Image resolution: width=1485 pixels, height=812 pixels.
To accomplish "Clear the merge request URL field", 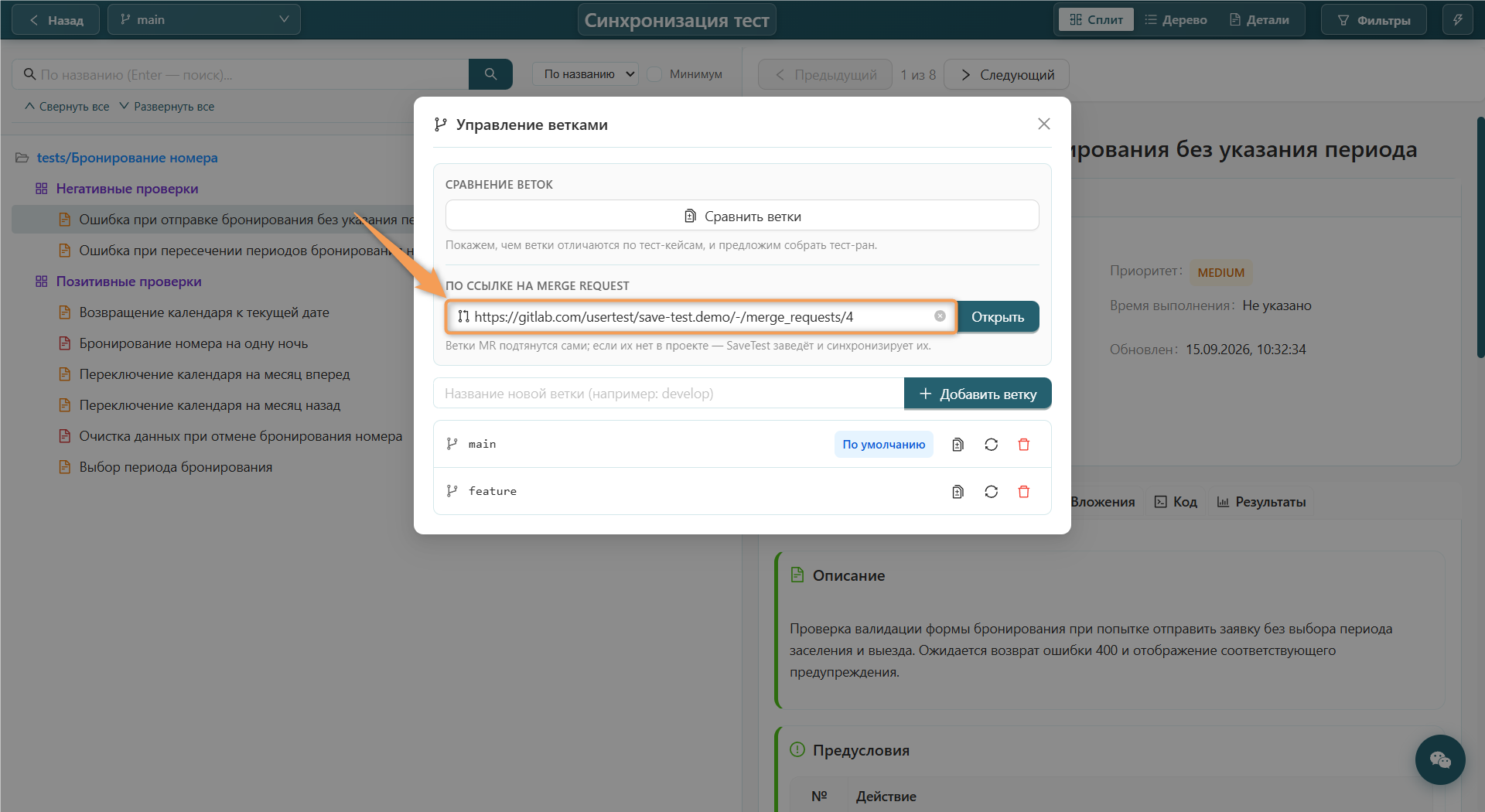I will [x=940, y=316].
